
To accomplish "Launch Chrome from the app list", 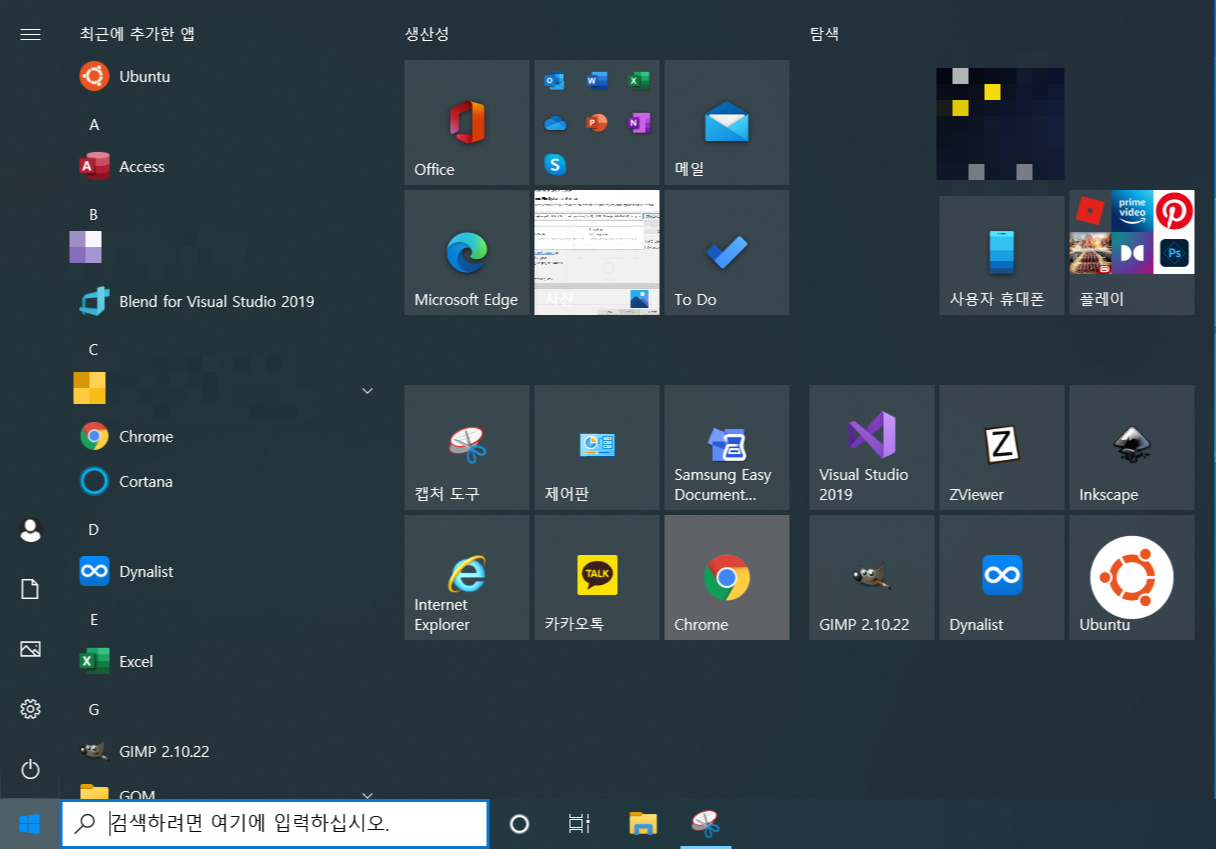I will tap(225, 436).
